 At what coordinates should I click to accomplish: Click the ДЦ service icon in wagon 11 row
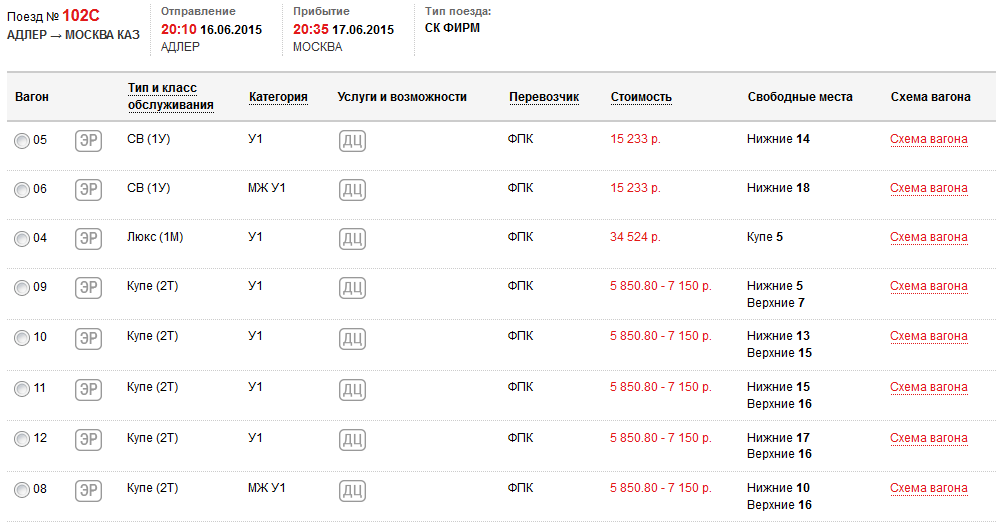352,389
